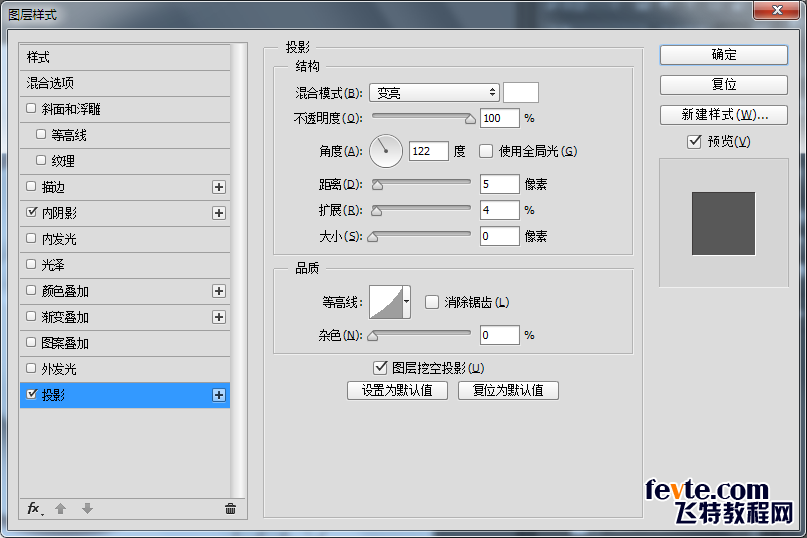Move effect up with the up arrow icon
Image resolution: width=807 pixels, height=538 pixels.
point(60,509)
